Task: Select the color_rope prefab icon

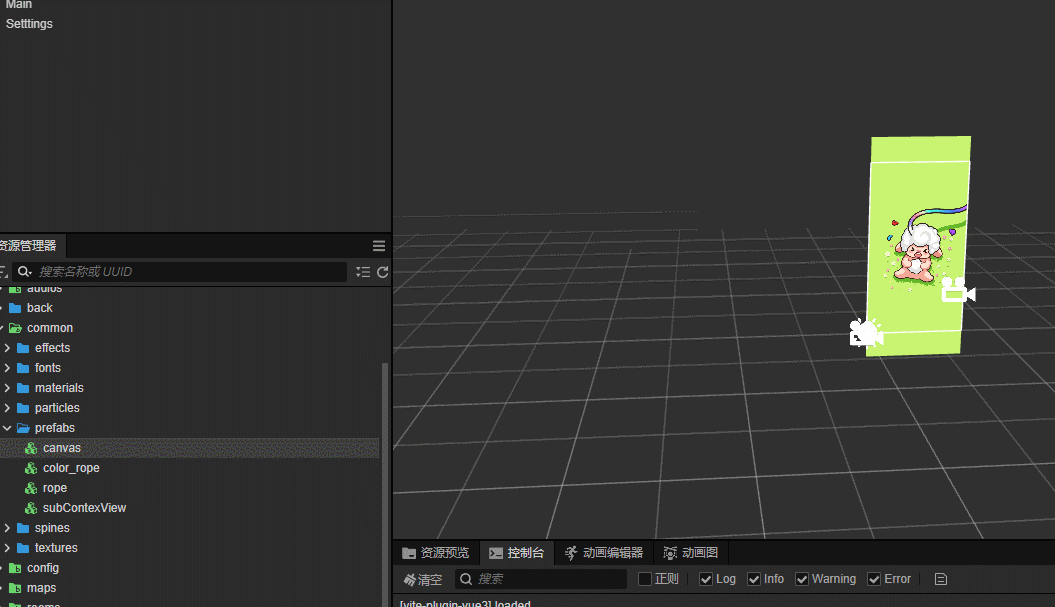Action: pos(31,468)
